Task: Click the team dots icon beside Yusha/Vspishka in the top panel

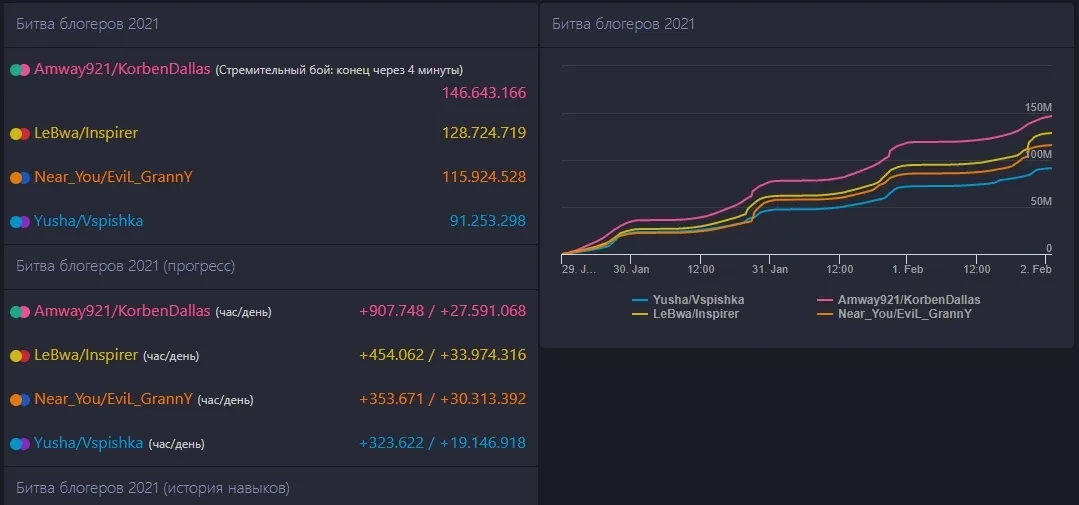Action: coord(20,221)
